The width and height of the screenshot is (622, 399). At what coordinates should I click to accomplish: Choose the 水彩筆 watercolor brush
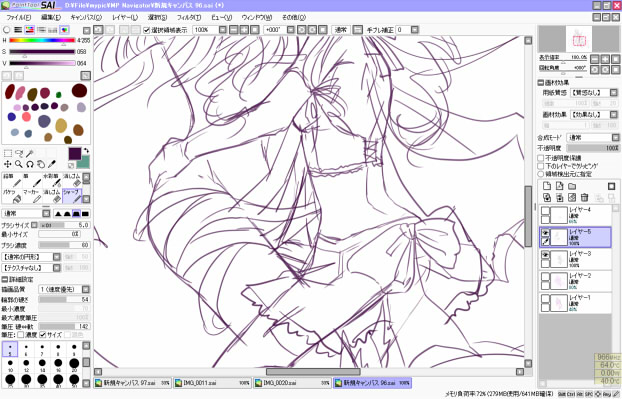pos(52,180)
